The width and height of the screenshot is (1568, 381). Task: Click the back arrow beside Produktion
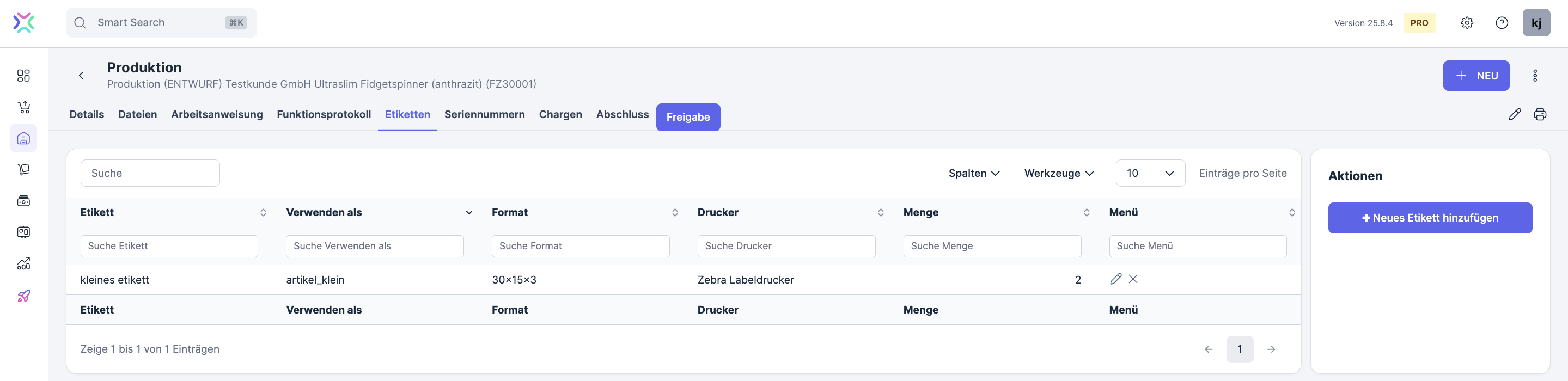(x=81, y=76)
